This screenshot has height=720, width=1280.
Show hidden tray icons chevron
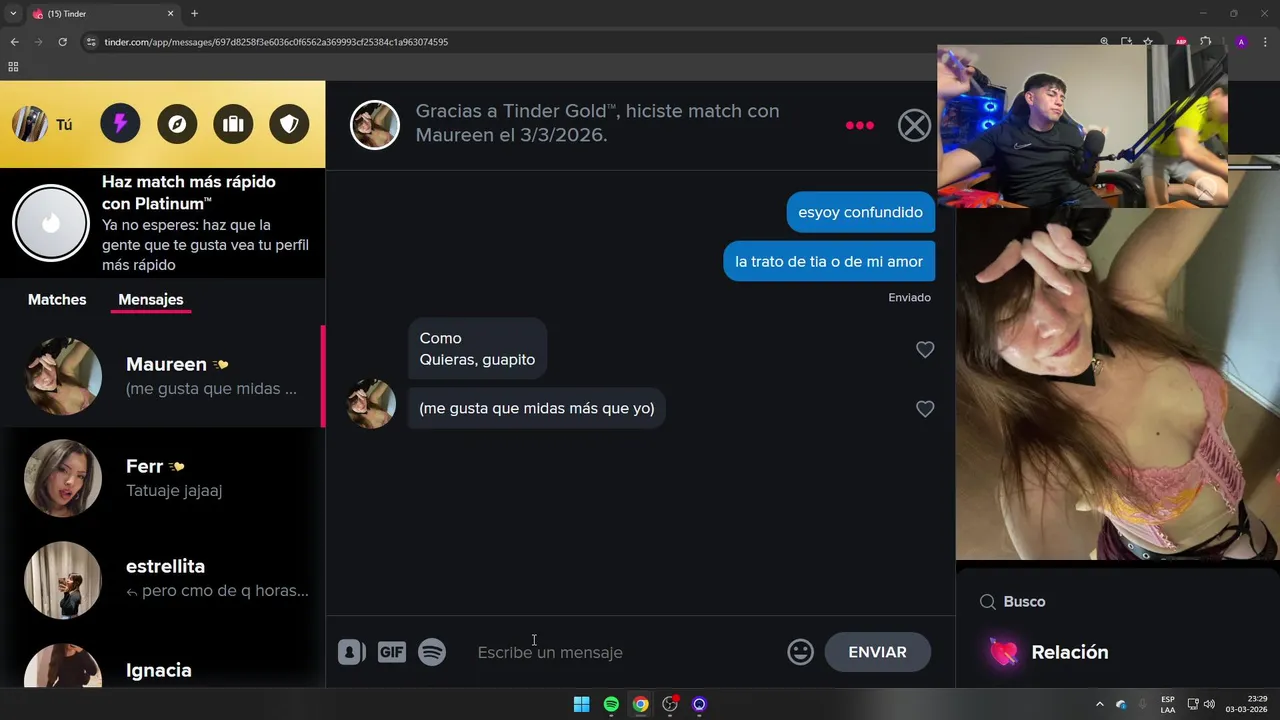click(1100, 704)
